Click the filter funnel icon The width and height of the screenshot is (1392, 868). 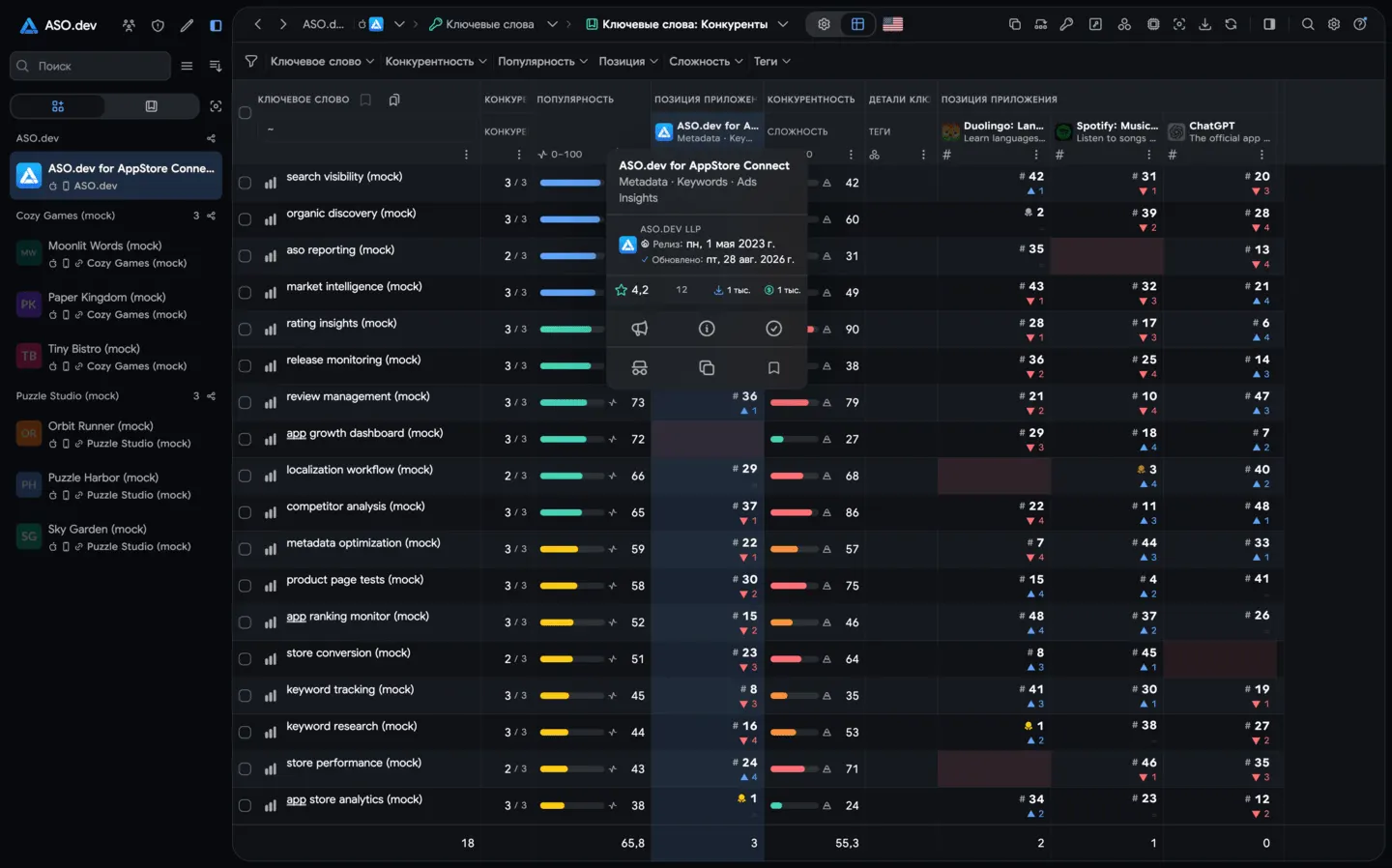(251, 61)
